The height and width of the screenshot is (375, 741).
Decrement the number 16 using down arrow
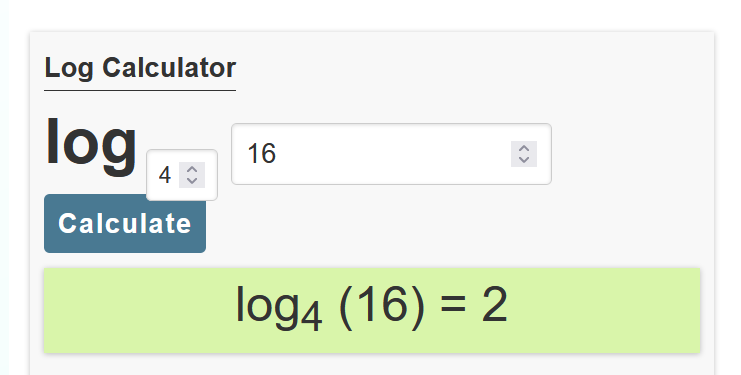[524, 160]
